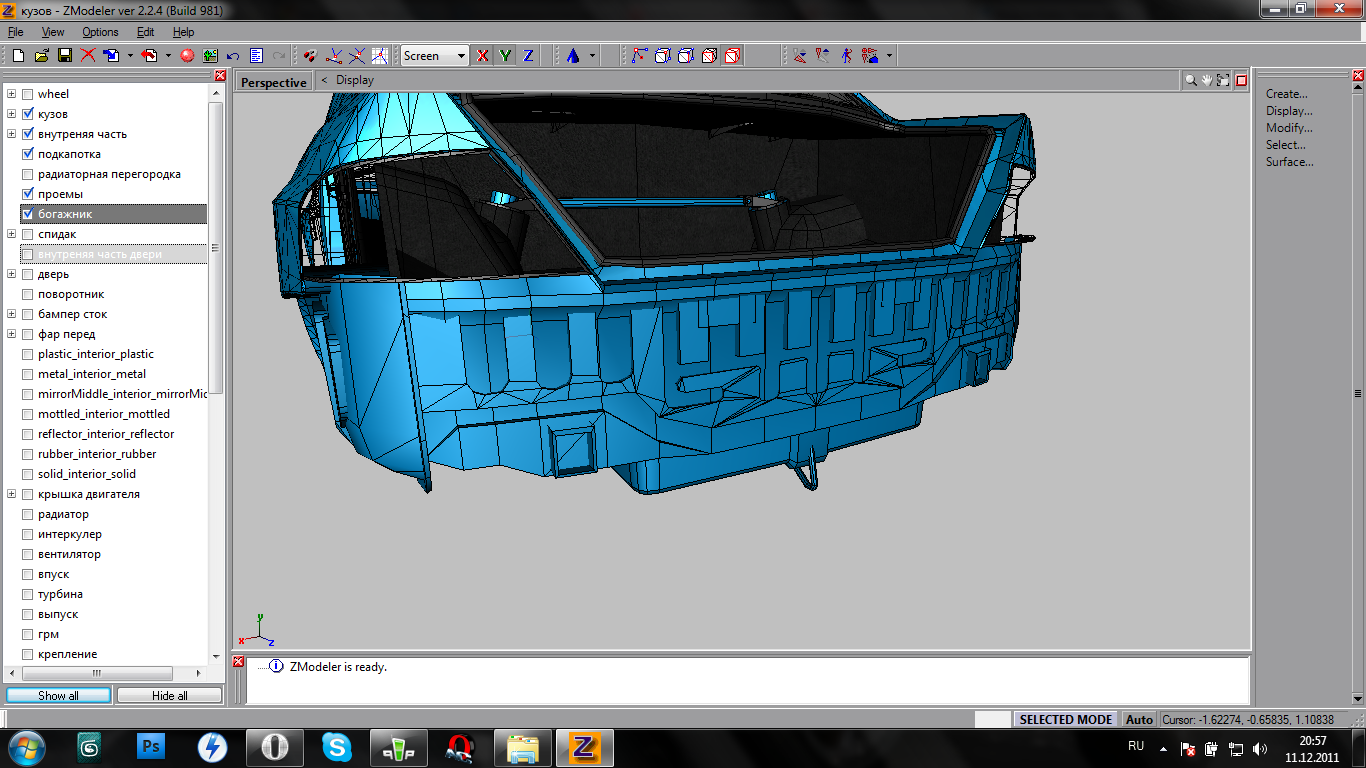Expand the дверь tree node
This screenshot has width=1366, height=768.
(12, 274)
